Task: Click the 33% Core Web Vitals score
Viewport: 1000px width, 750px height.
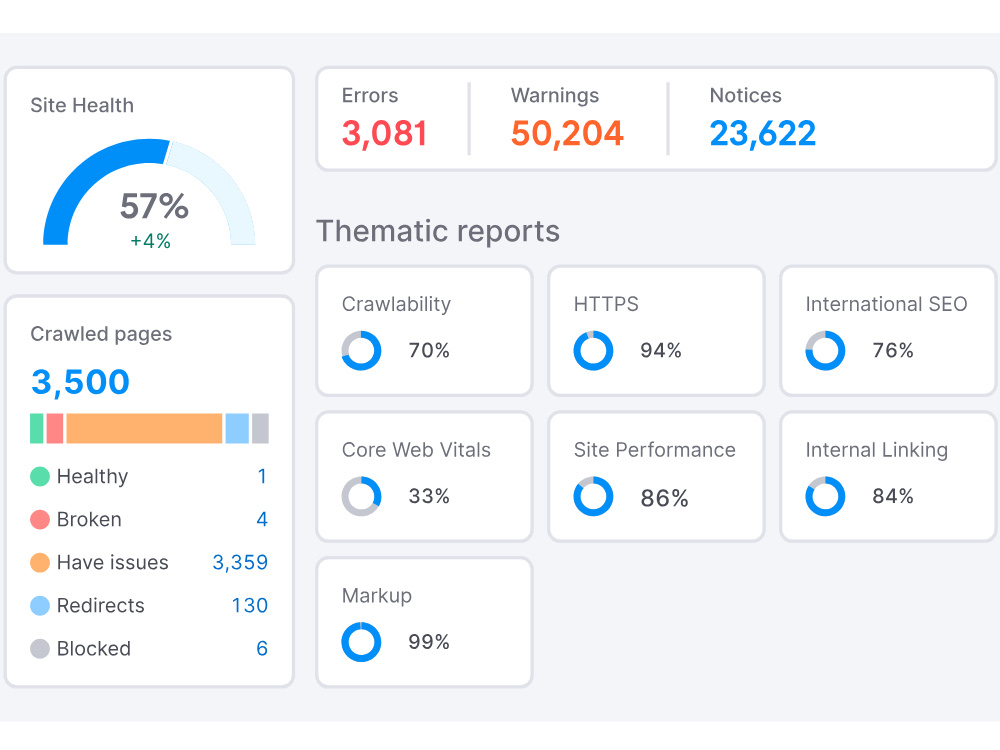Action: [429, 496]
